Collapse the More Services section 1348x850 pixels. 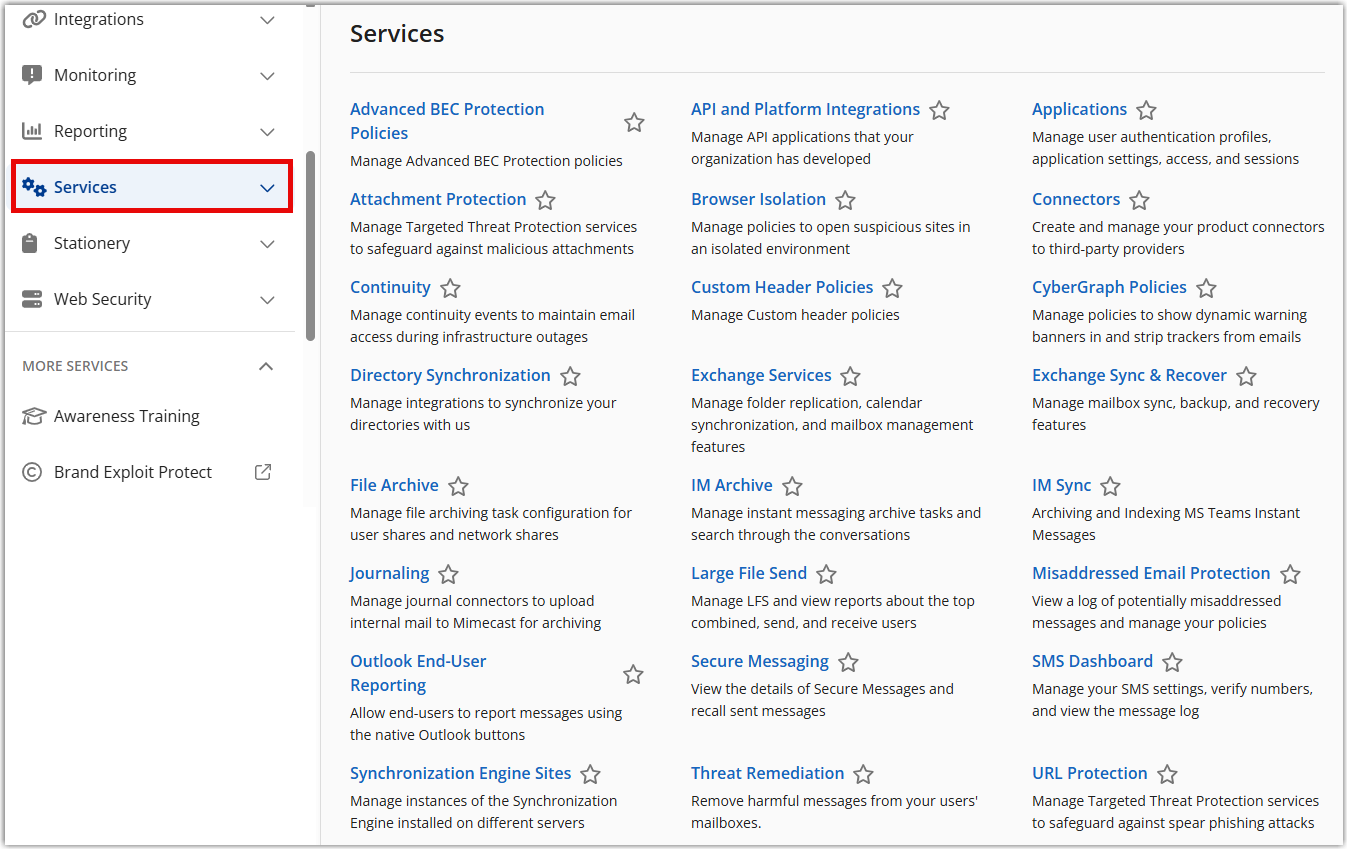(266, 366)
